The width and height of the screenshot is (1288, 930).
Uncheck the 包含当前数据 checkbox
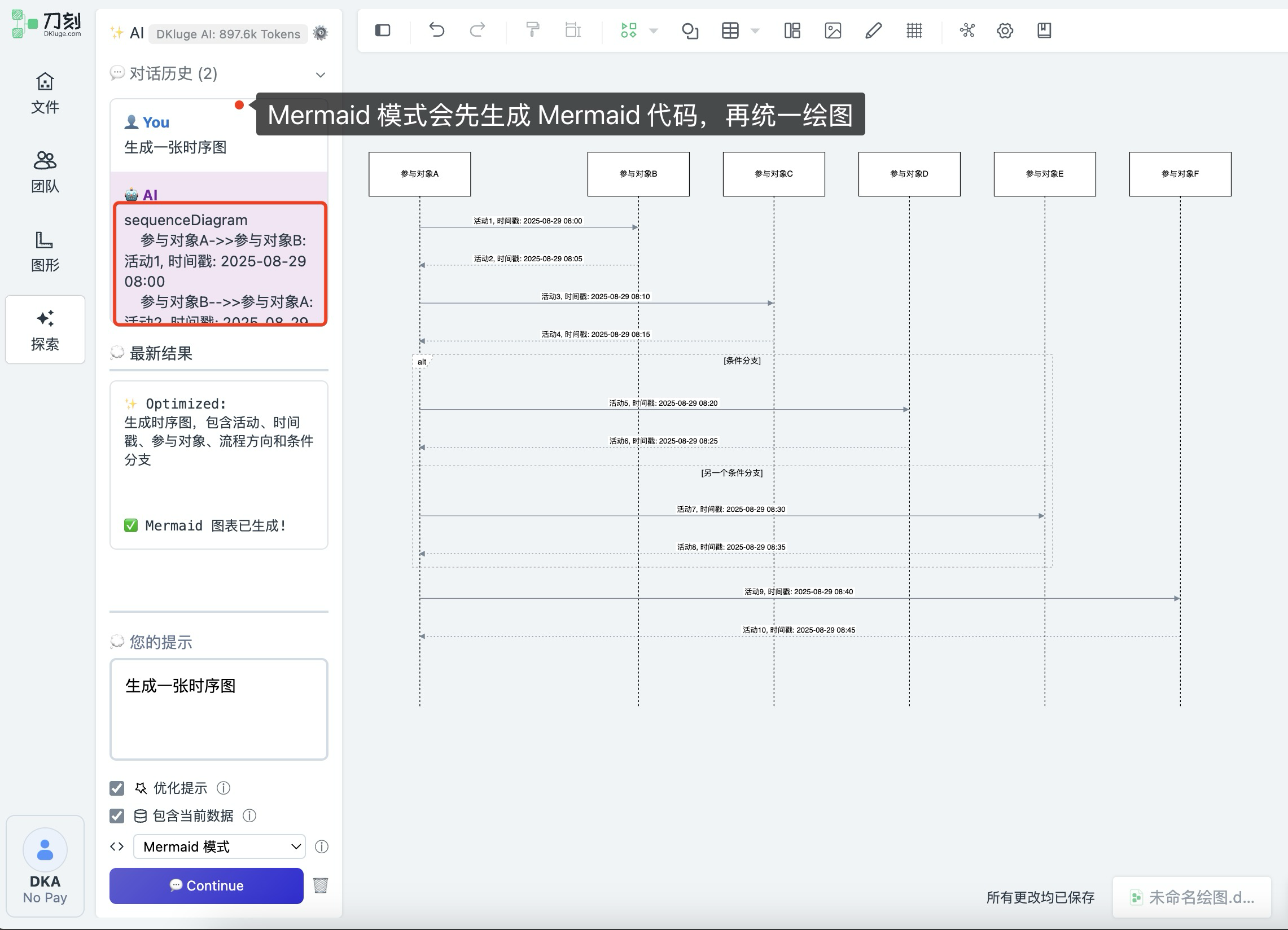pos(117,816)
